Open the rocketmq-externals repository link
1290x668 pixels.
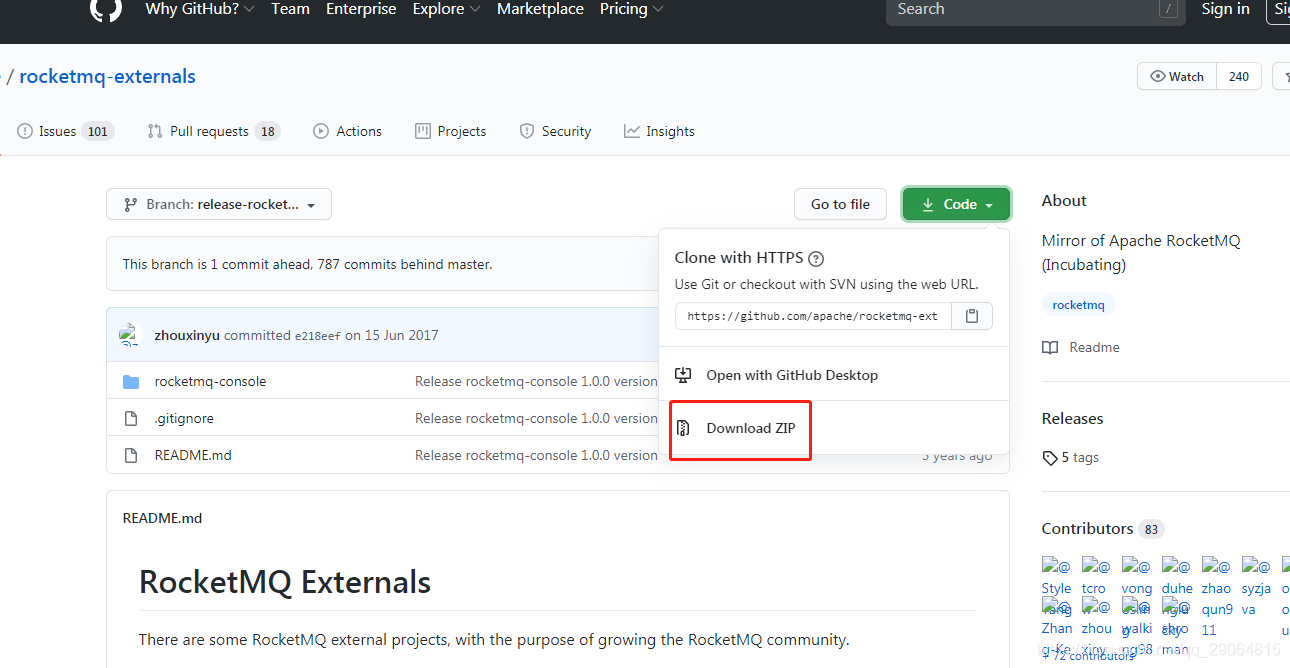pos(107,77)
